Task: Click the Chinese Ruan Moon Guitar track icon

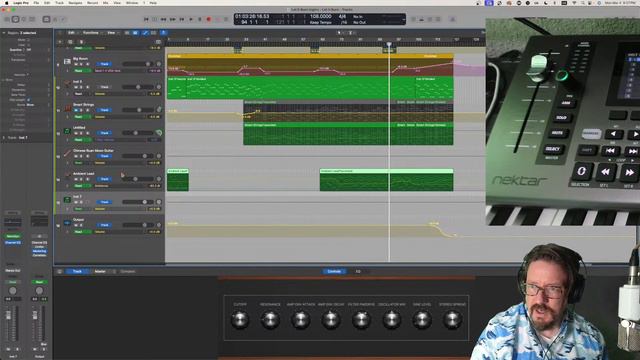Action: (67, 154)
